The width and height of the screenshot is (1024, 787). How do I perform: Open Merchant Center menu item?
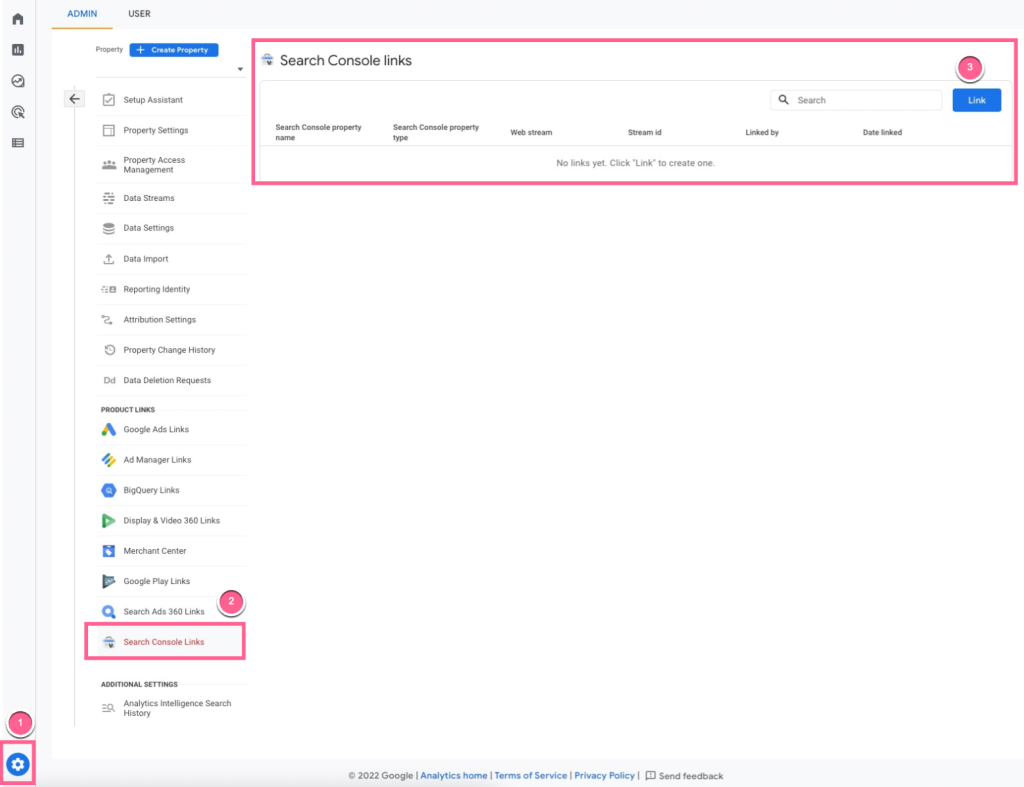point(171,551)
